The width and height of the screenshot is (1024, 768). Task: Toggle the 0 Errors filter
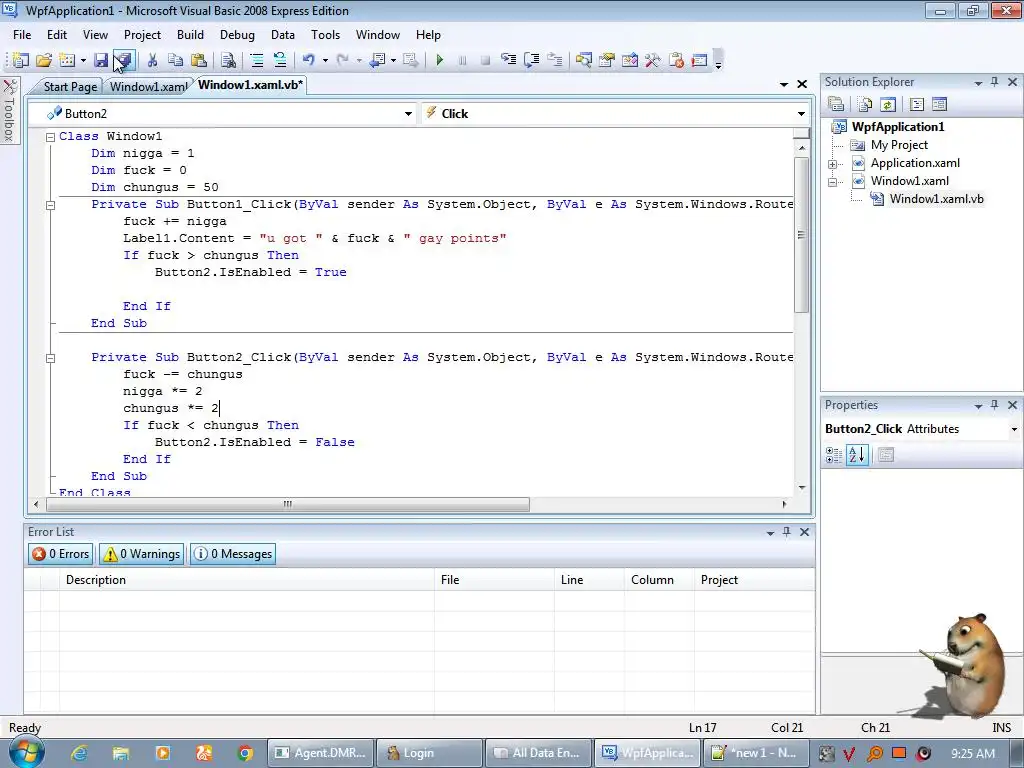pos(61,554)
